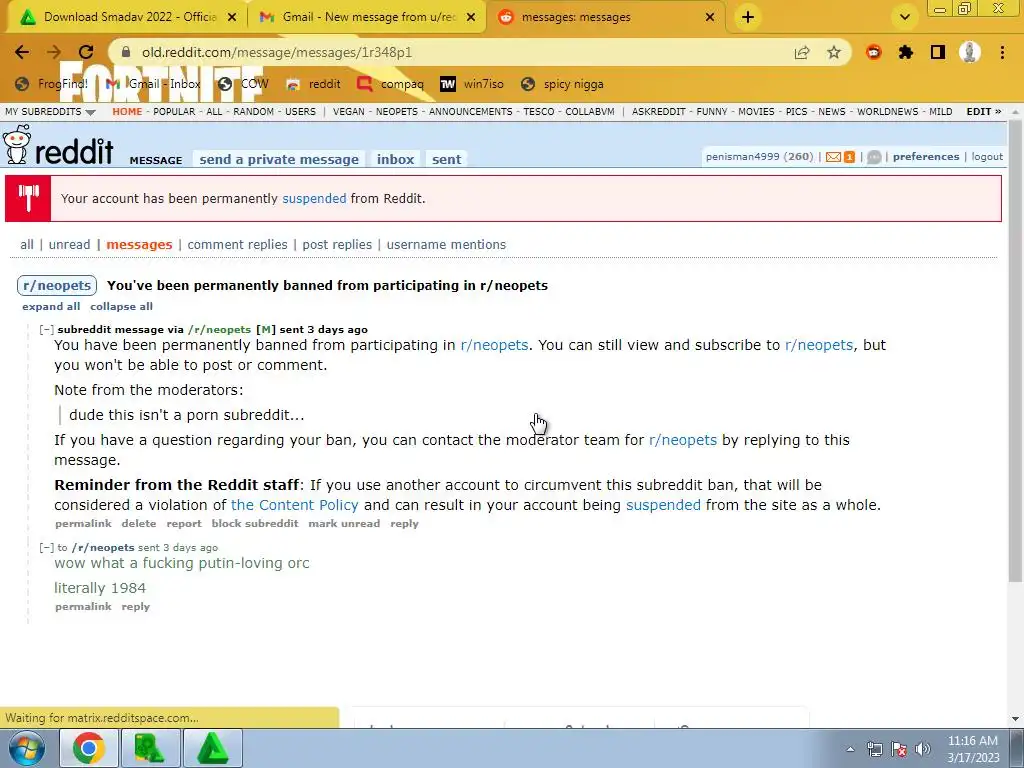Viewport: 1024px width, 768px height.
Task: Open the green Smadav taskbar icon
Action: pyautogui.click(x=150, y=748)
